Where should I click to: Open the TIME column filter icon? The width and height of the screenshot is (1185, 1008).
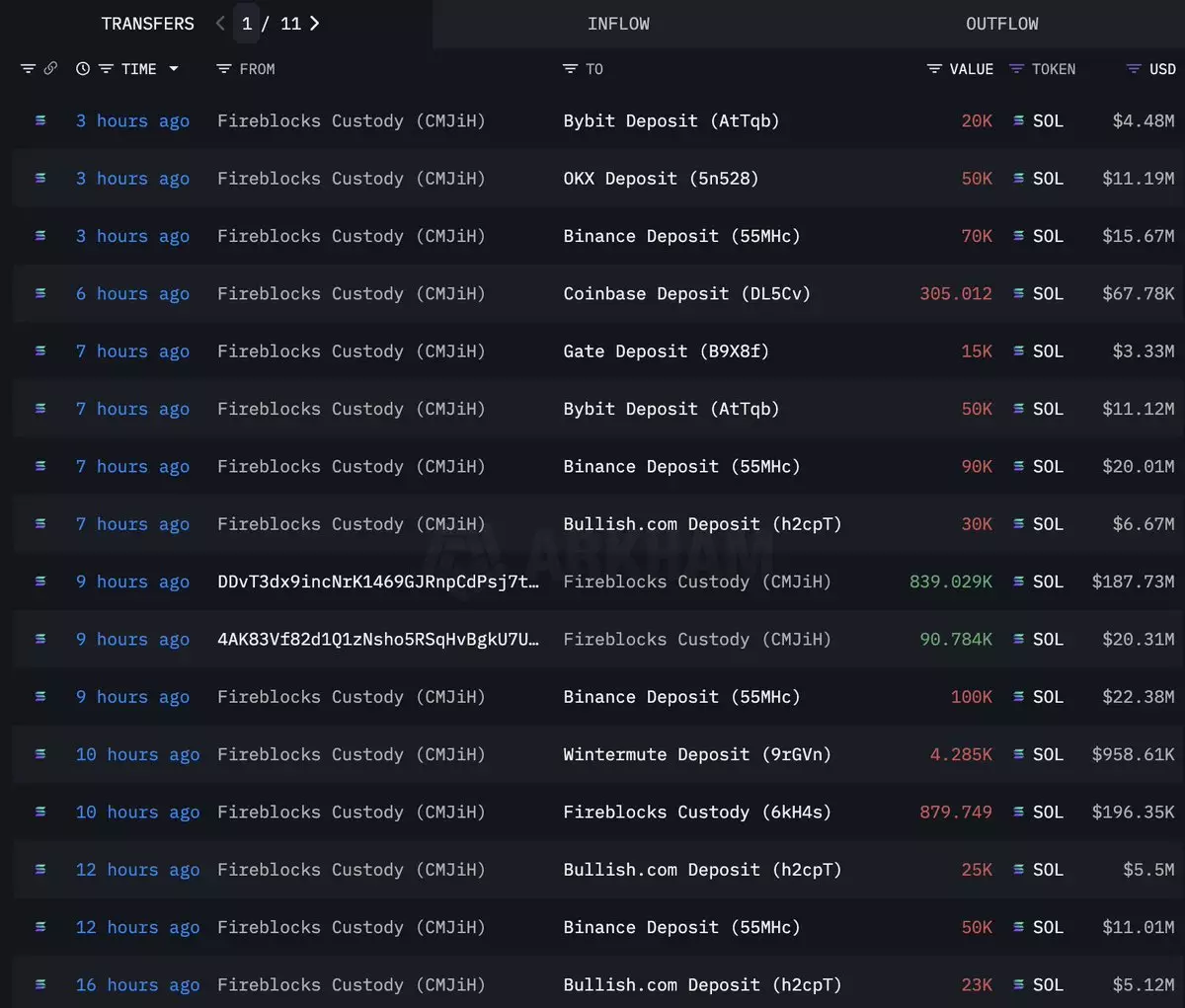point(106,69)
